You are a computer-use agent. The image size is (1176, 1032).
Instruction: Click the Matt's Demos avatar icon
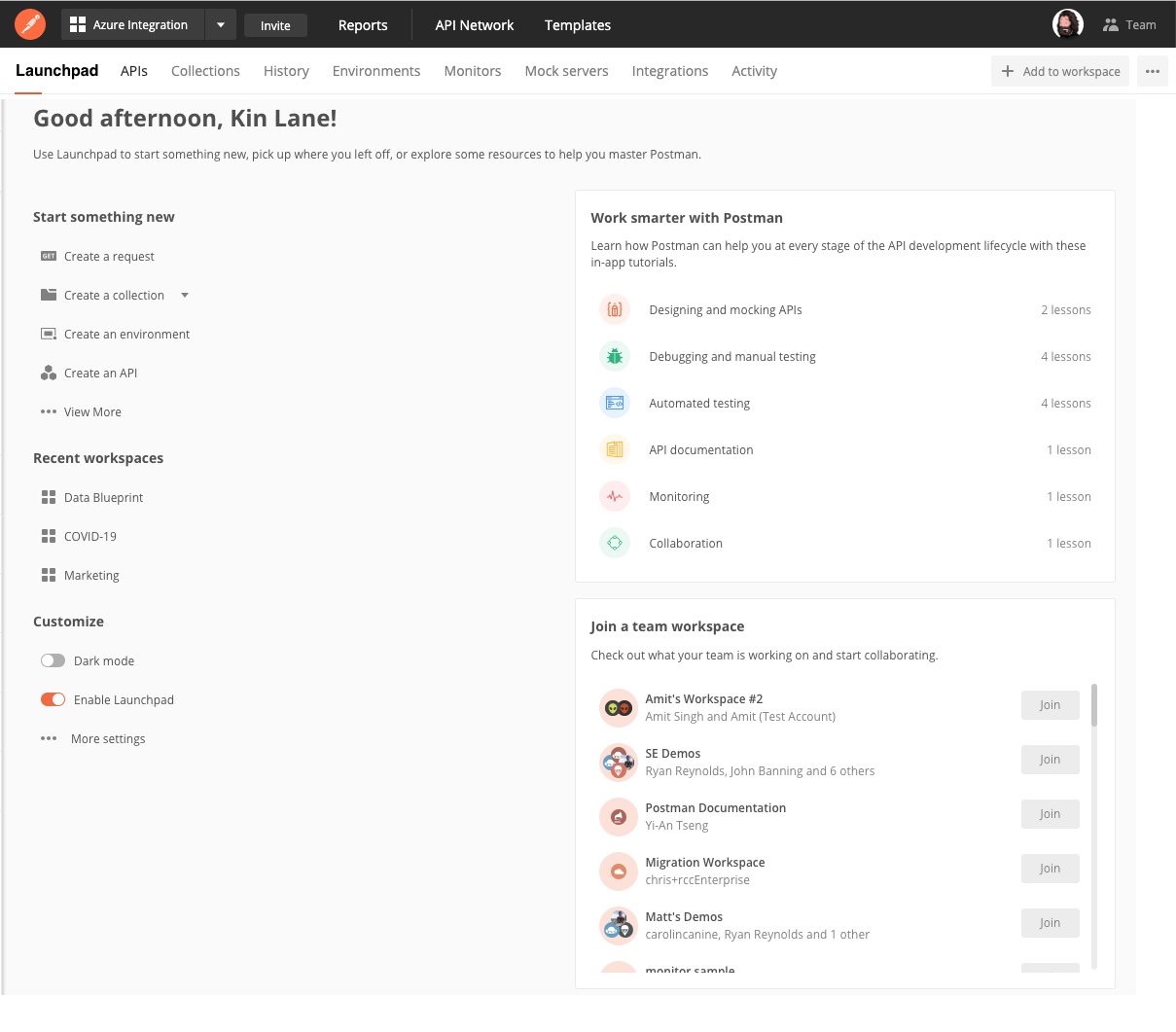(619, 926)
